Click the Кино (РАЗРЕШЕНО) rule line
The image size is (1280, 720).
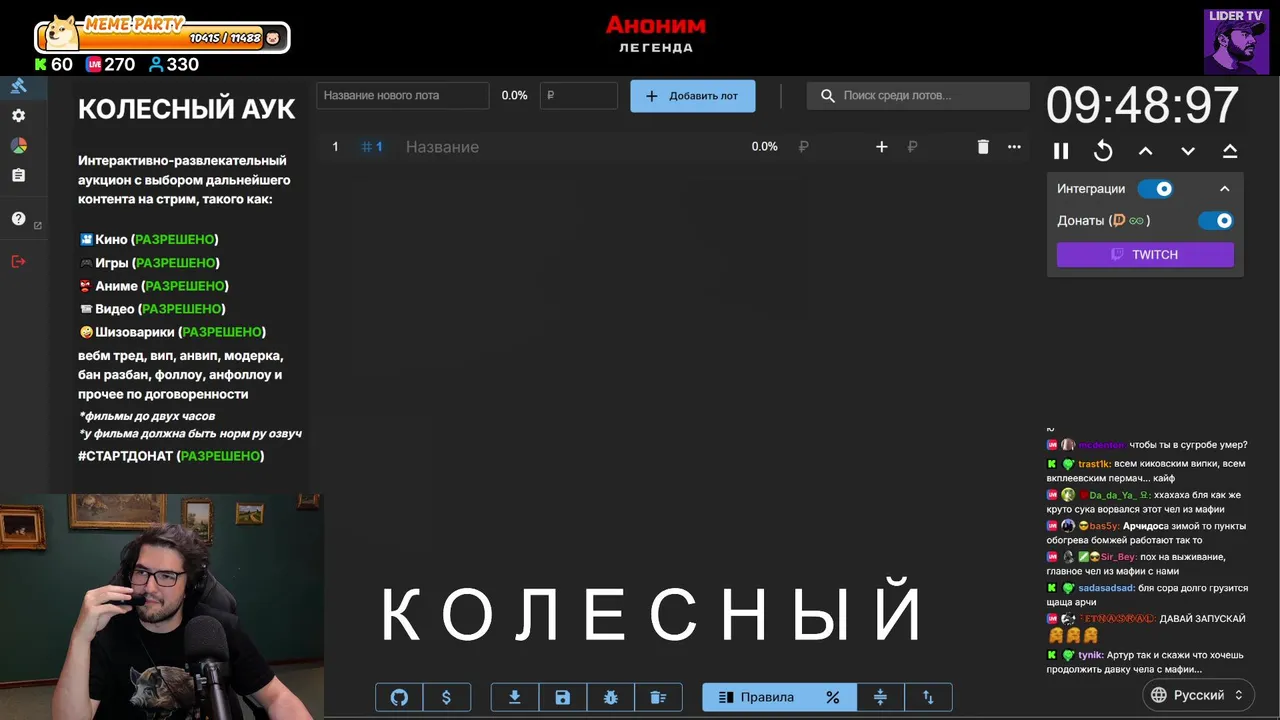tap(148, 240)
